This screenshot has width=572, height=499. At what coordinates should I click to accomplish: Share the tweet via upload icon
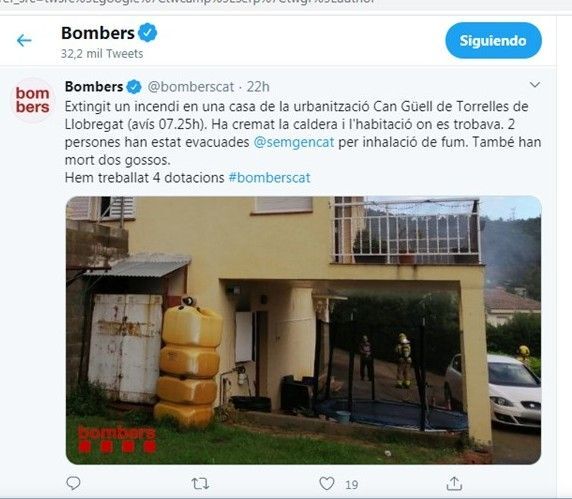(x=454, y=483)
